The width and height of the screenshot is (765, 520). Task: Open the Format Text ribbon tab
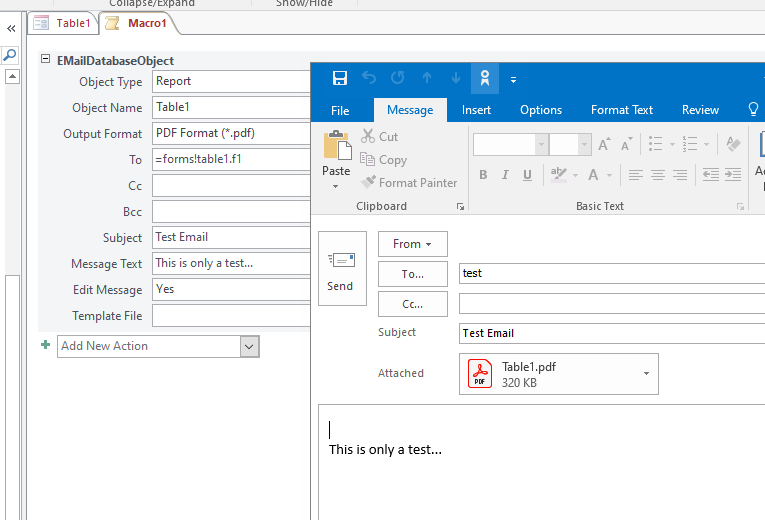[x=622, y=110]
